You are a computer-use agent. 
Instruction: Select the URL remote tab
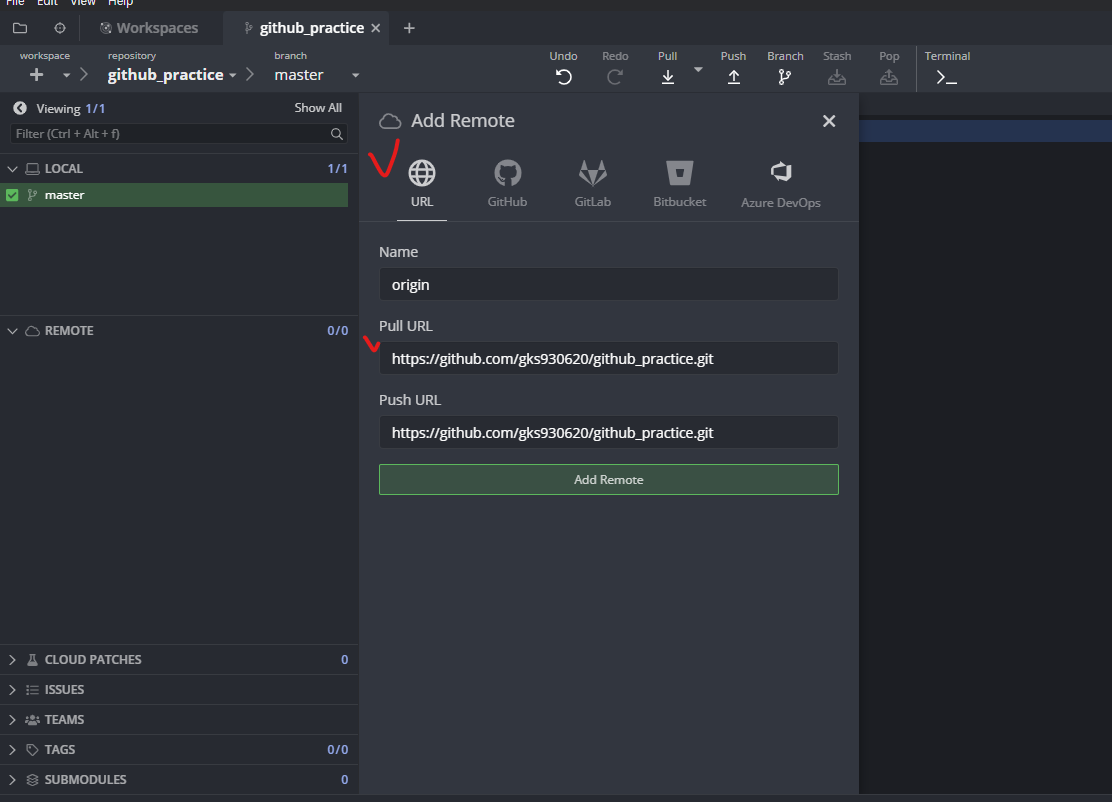point(422,184)
